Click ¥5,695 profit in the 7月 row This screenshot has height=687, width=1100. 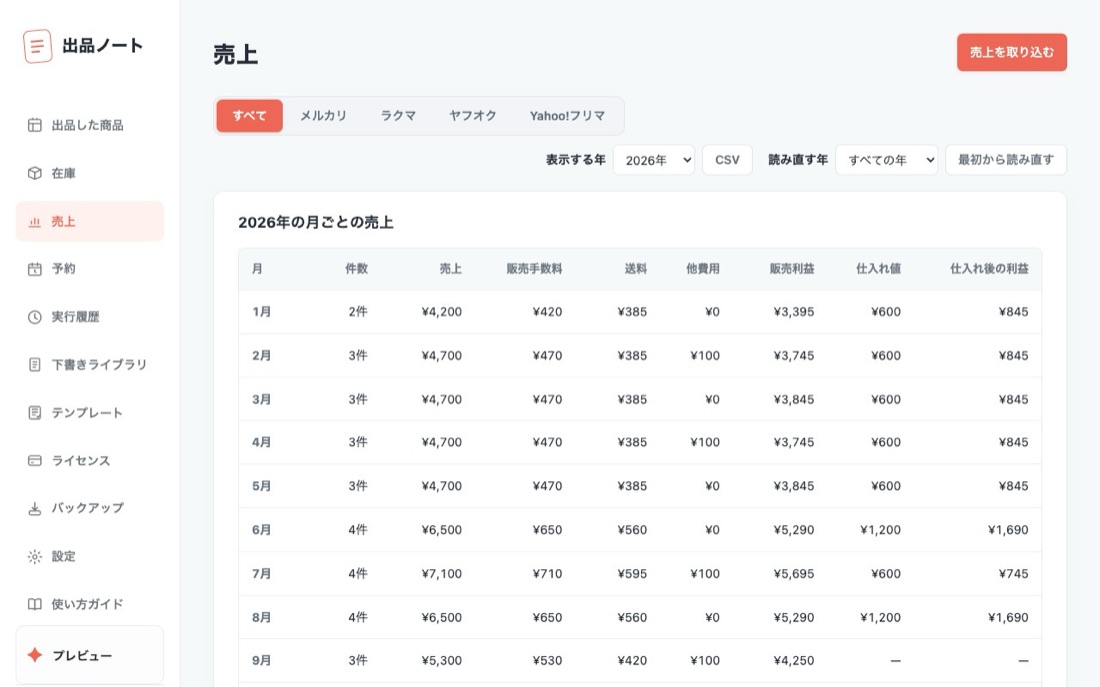pos(793,573)
